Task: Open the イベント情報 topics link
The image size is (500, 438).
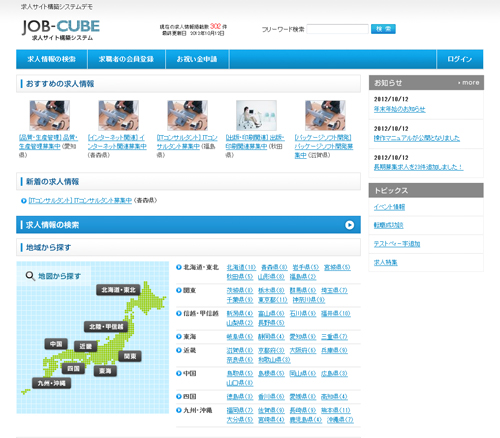Action: [389, 207]
